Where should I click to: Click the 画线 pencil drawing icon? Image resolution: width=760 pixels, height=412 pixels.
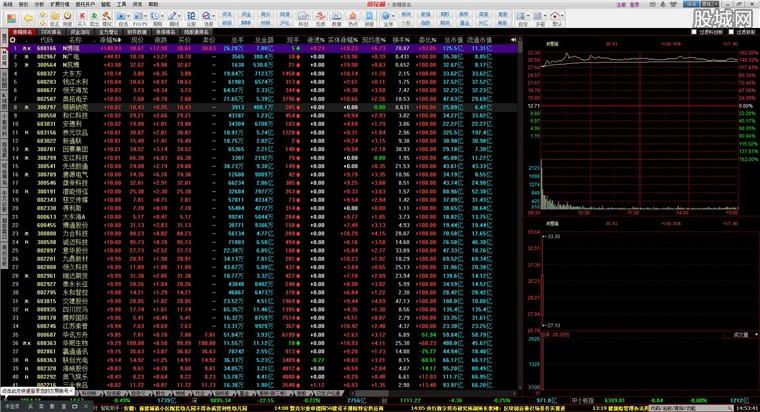point(172,18)
